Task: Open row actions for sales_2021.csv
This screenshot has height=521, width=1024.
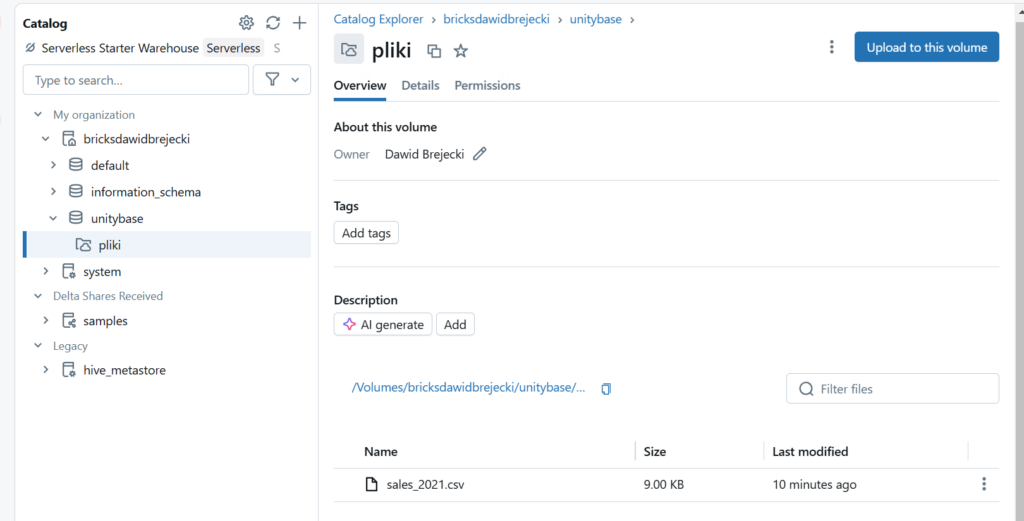Action: click(x=984, y=485)
